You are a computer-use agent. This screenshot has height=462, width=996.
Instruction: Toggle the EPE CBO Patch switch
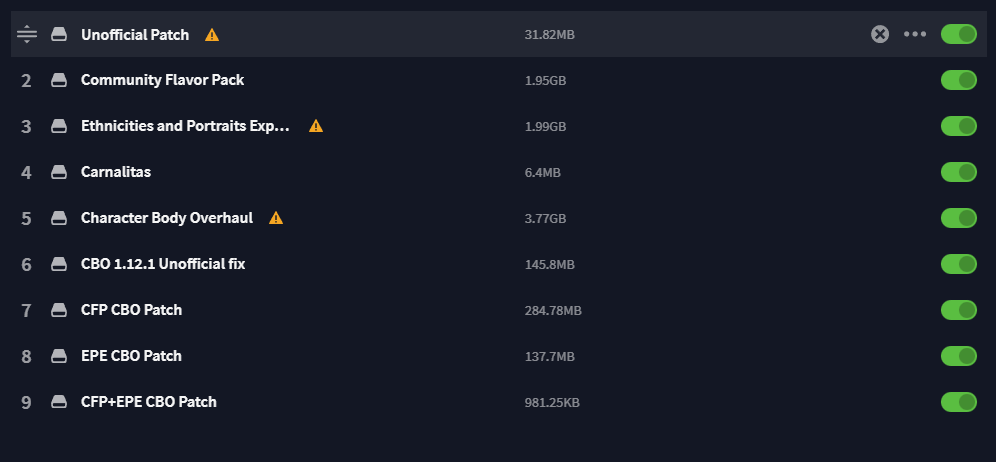[x=958, y=356]
